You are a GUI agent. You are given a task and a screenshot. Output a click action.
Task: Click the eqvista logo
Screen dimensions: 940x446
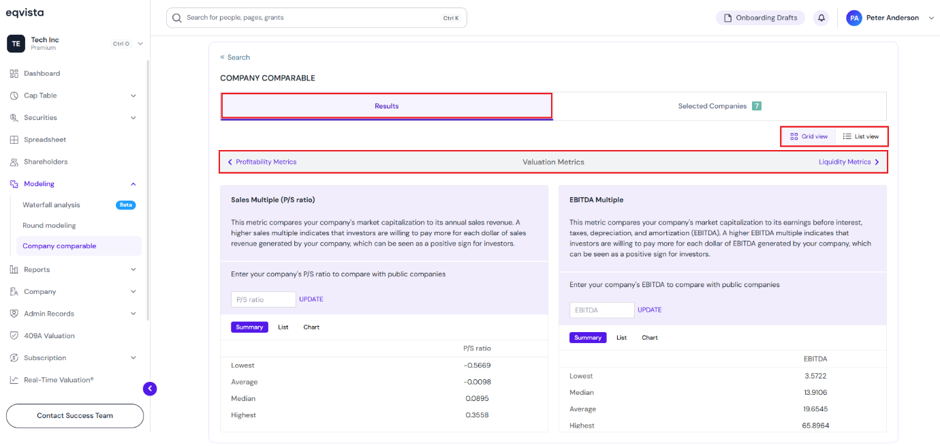coord(25,13)
